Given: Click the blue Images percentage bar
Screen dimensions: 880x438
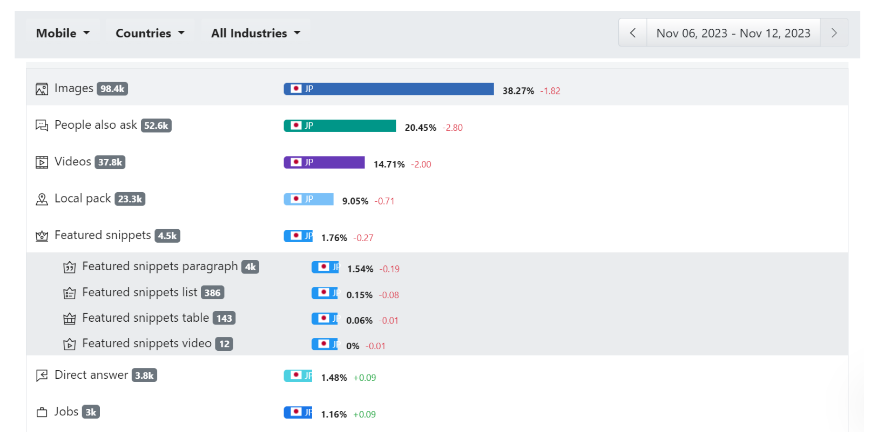Looking at the screenshot, I should [389, 89].
